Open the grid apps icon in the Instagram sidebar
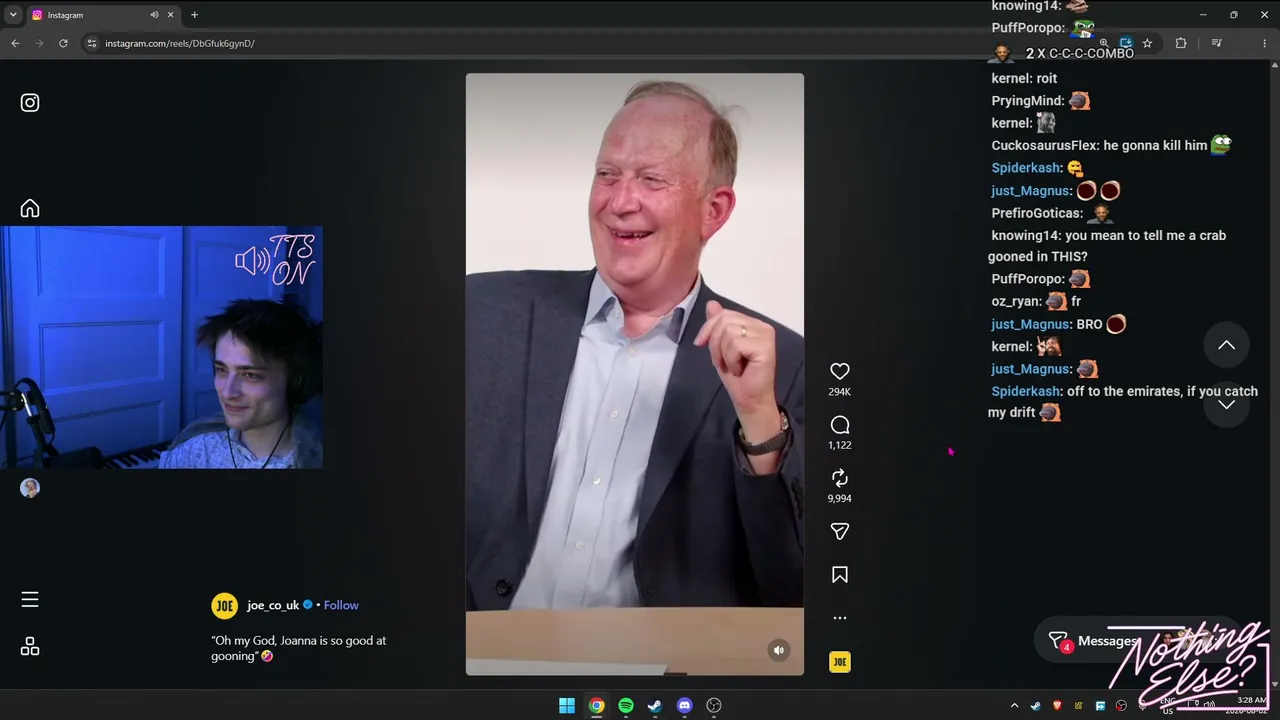Image resolution: width=1280 pixels, height=720 pixels. pyautogui.click(x=30, y=647)
